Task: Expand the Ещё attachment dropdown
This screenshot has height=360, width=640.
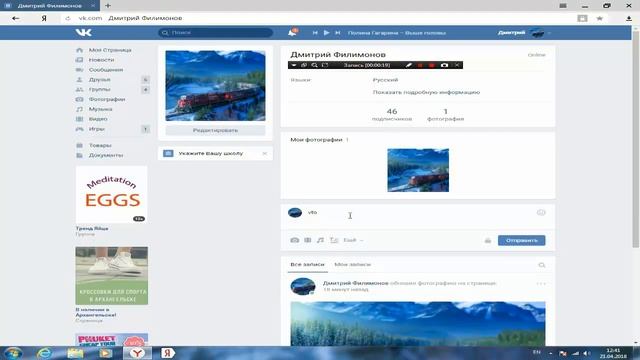Action: coord(353,240)
